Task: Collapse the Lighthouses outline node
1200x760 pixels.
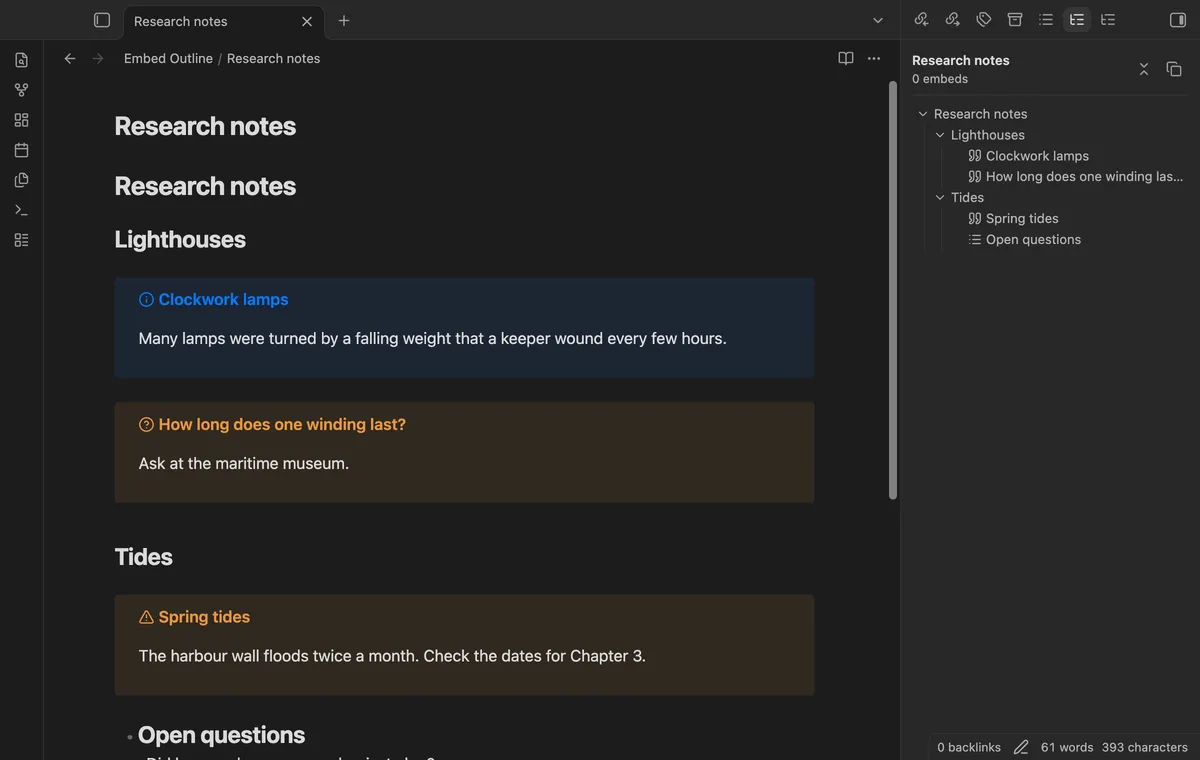Action: 940,135
